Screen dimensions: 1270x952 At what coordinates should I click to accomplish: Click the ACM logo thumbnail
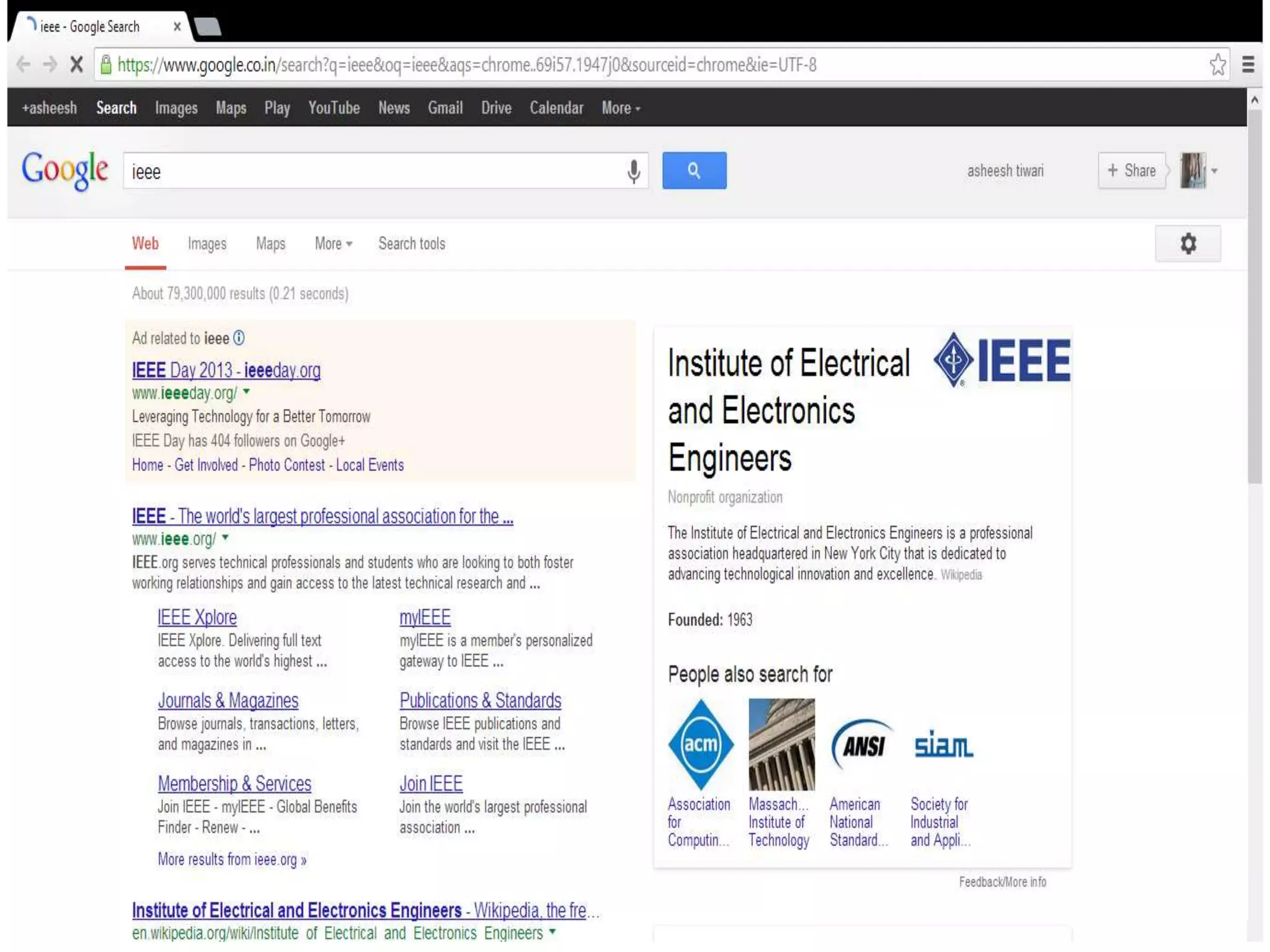coord(701,744)
